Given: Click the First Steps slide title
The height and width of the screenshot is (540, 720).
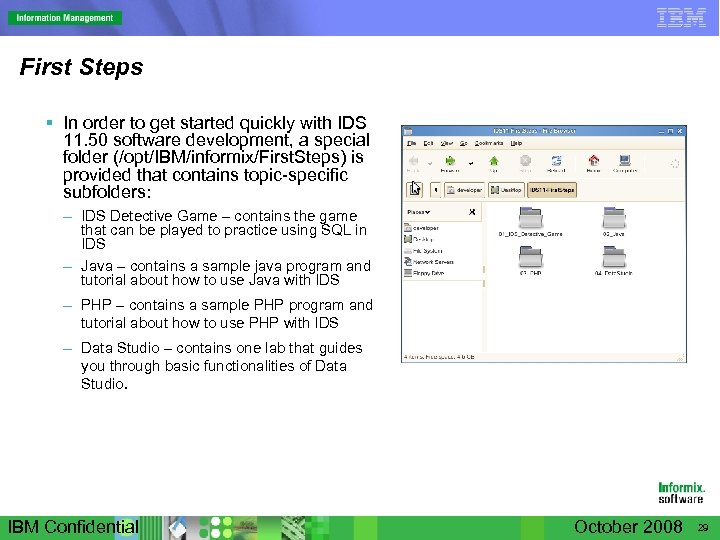Looking at the screenshot, I should click(x=81, y=67).
